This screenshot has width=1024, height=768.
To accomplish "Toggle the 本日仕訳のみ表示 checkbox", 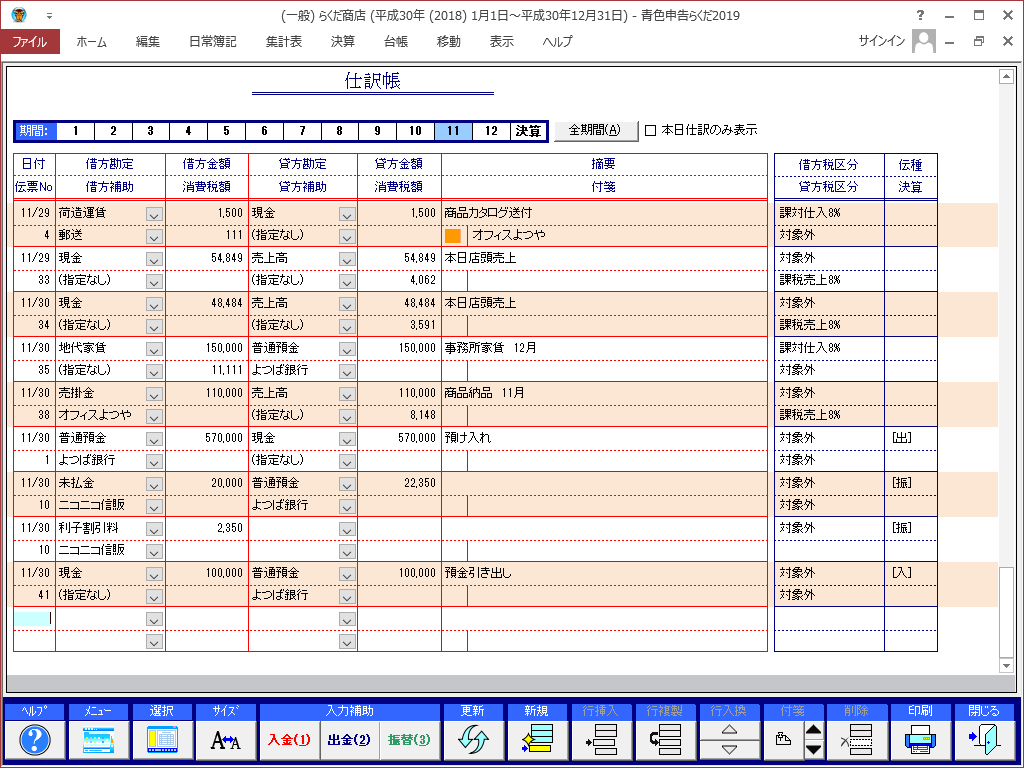I will [650, 131].
